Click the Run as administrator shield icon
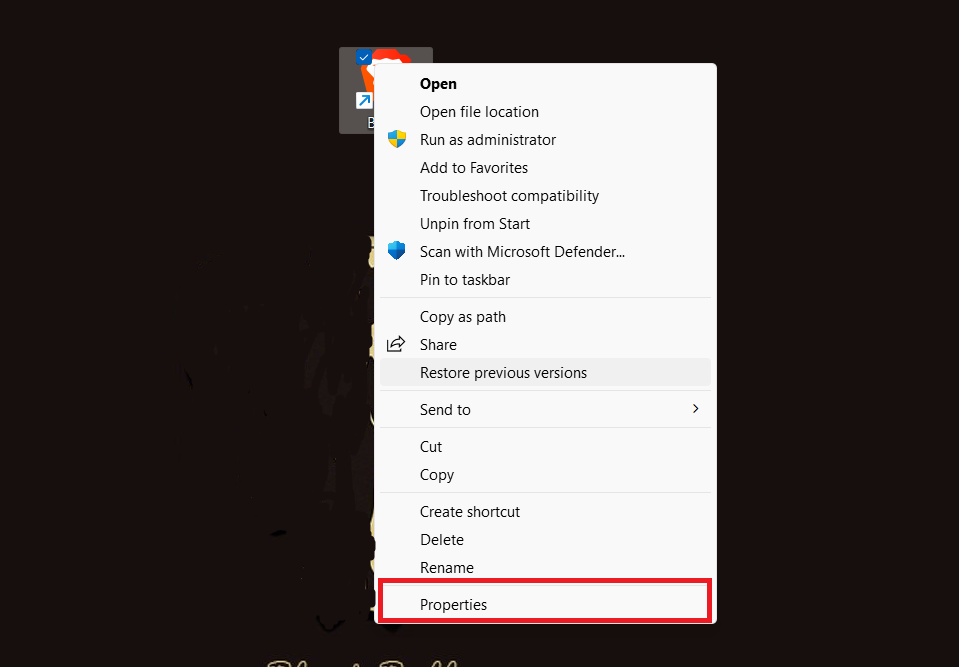 tap(397, 139)
